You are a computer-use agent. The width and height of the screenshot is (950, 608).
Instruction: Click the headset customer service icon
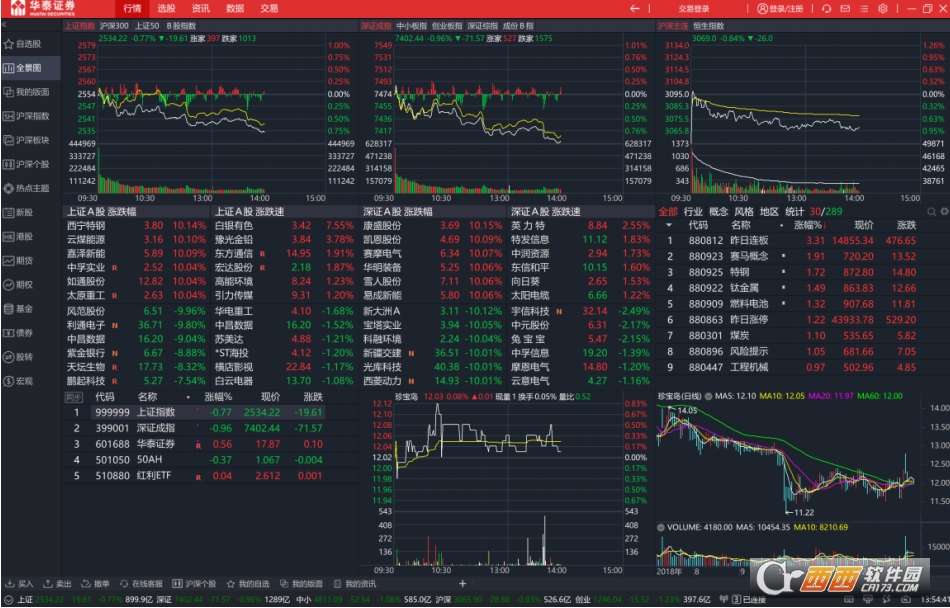point(827,8)
